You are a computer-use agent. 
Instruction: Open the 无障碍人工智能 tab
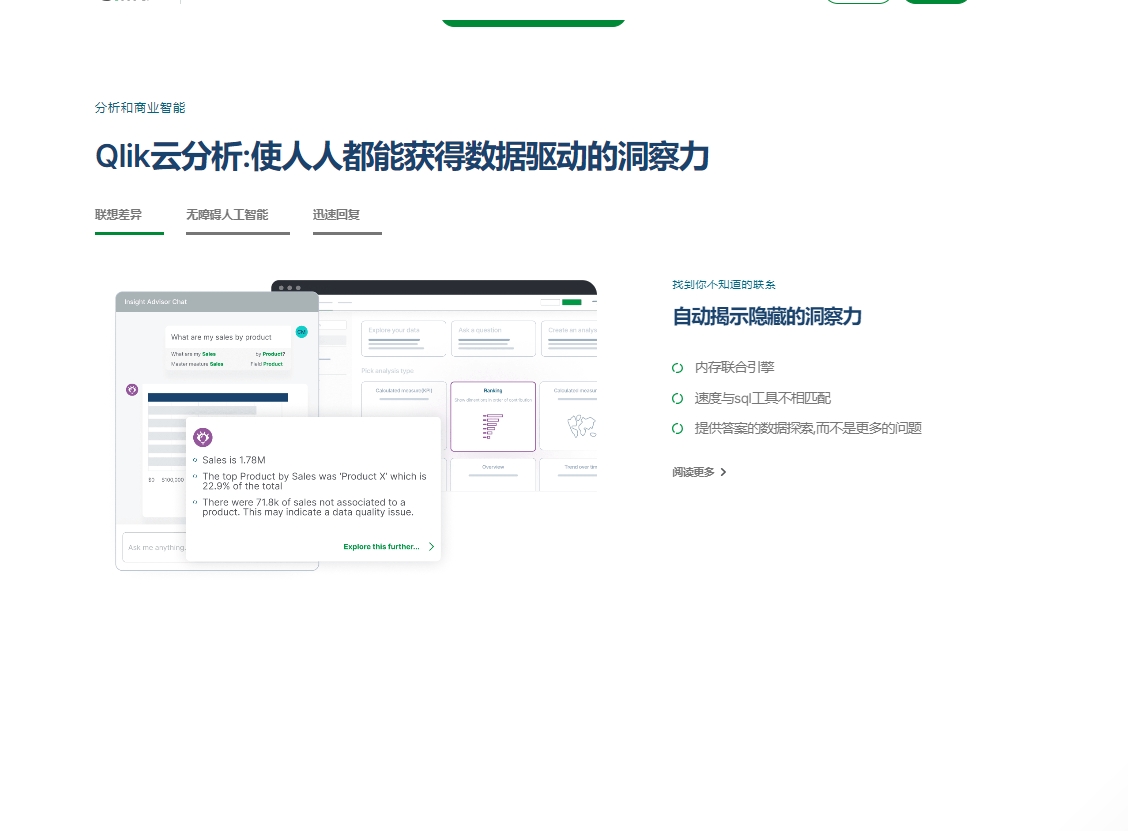point(237,215)
